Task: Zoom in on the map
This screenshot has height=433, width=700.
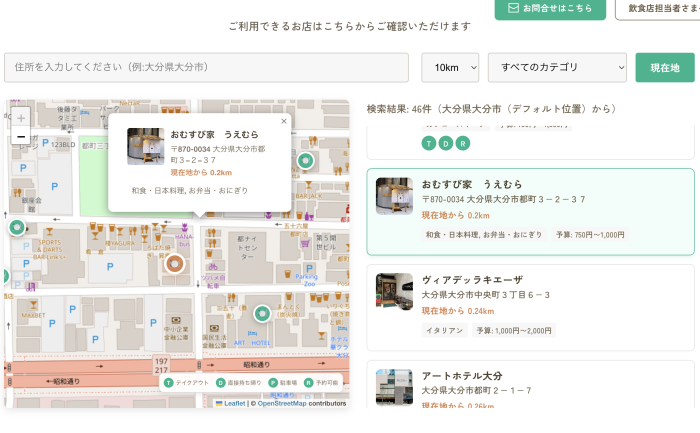Action: (21, 117)
